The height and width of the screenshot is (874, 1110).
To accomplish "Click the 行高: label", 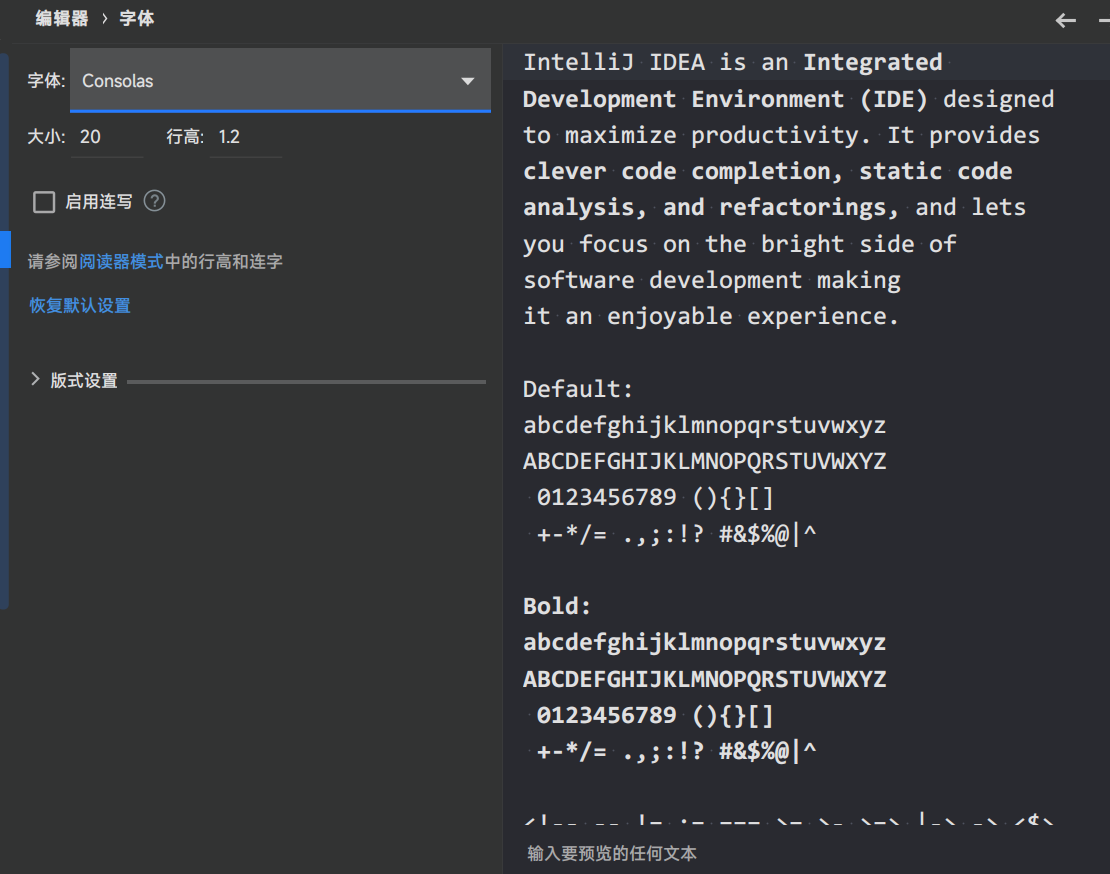I will [185, 137].
